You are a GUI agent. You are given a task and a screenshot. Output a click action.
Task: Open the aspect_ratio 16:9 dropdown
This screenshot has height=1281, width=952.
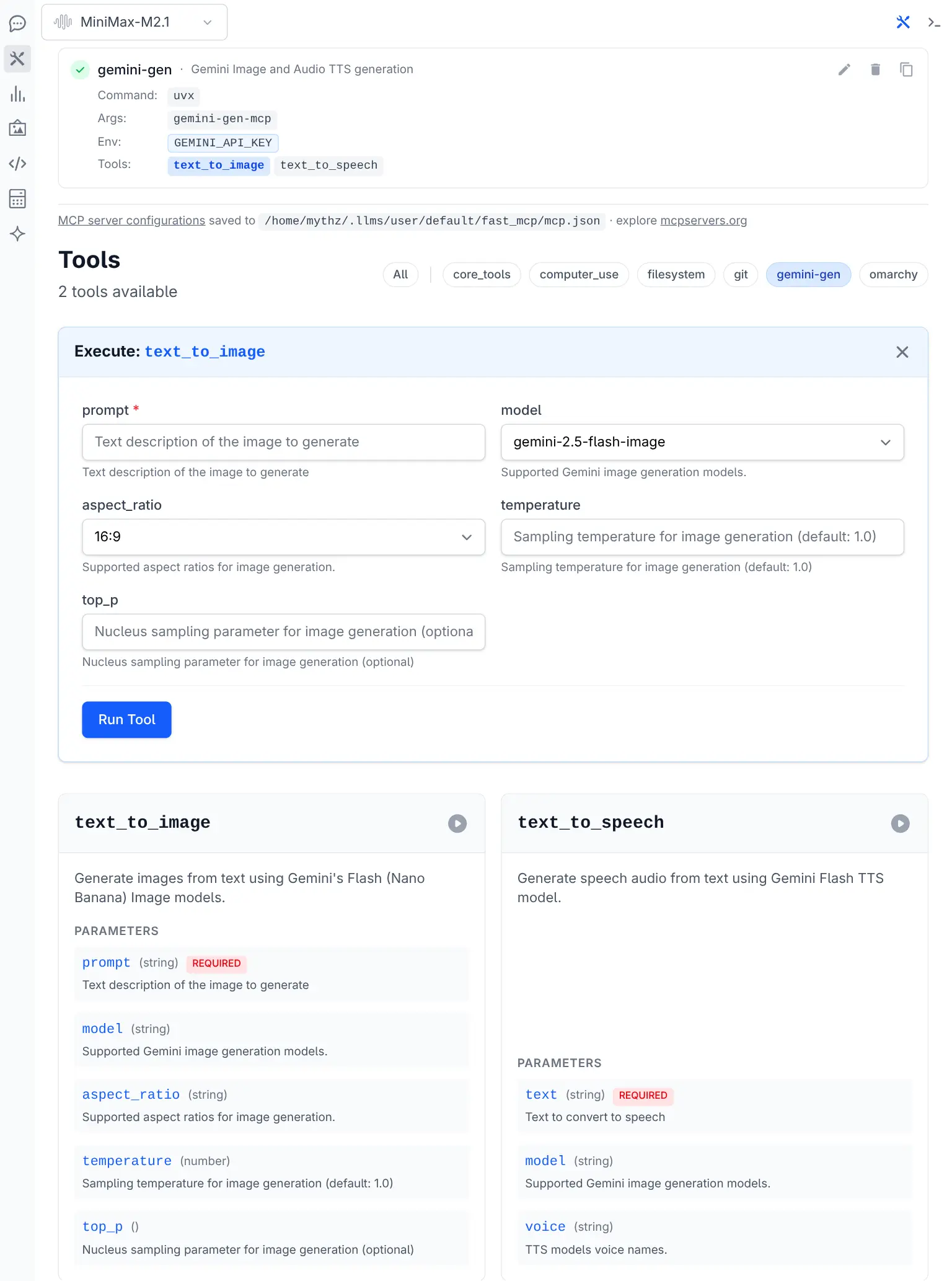(x=283, y=537)
